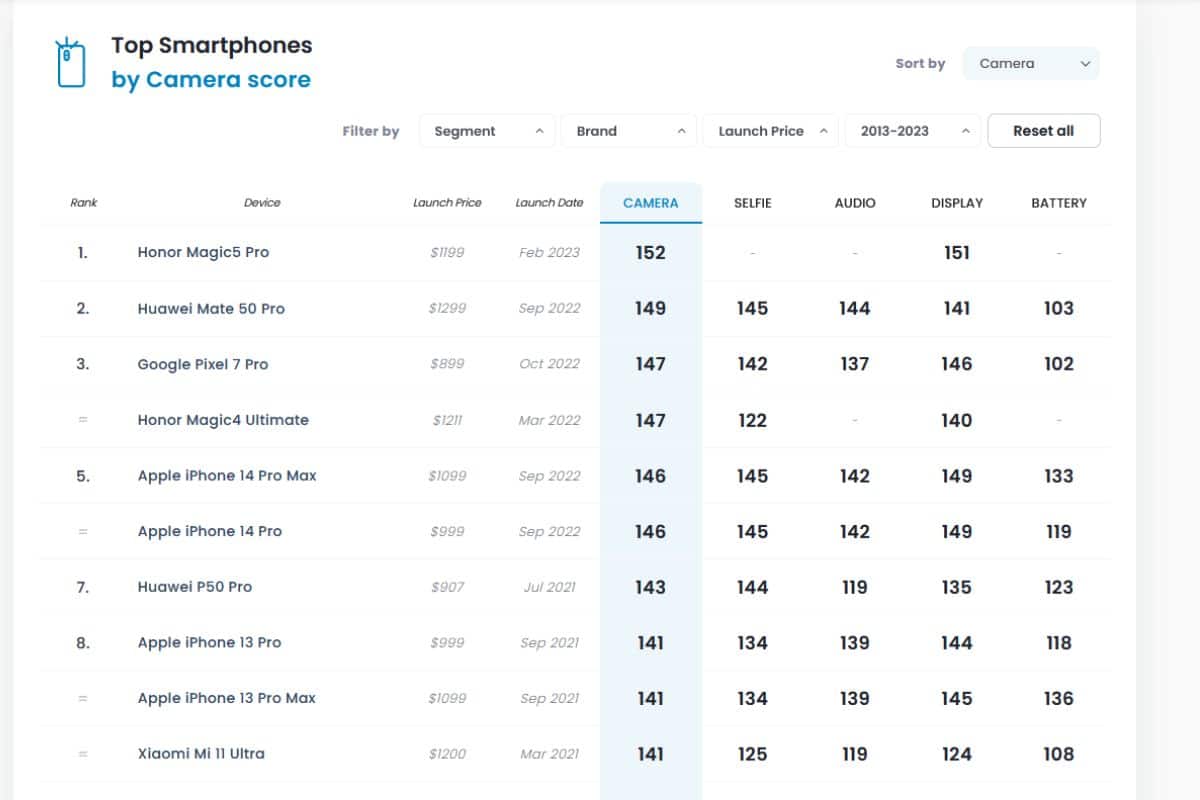Click the display score 151 for Honor Magic5 Pro
This screenshot has height=800, width=1200.
click(x=957, y=253)
